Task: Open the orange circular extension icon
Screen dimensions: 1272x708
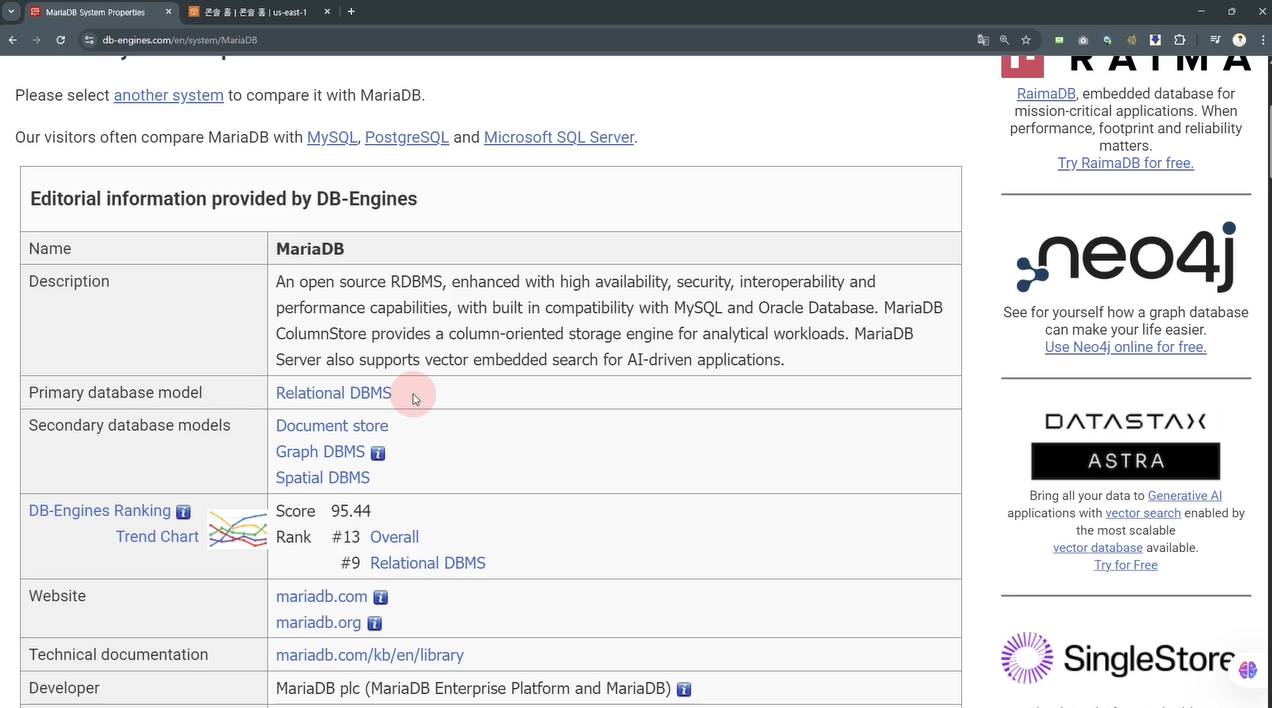Action: [x=1132, y=40]
